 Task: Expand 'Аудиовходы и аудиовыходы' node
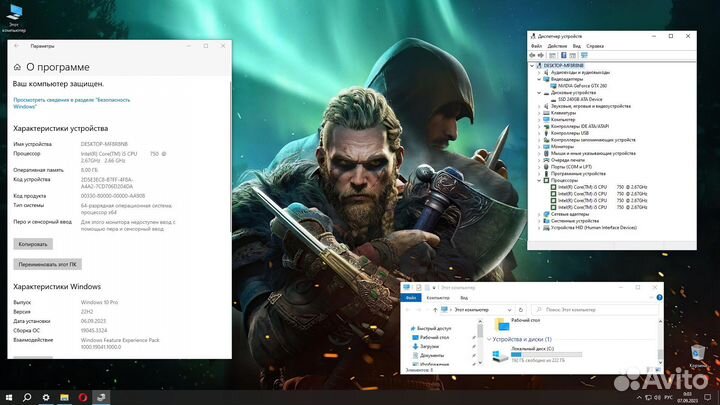pyautogui.click(x=539, y=73)
